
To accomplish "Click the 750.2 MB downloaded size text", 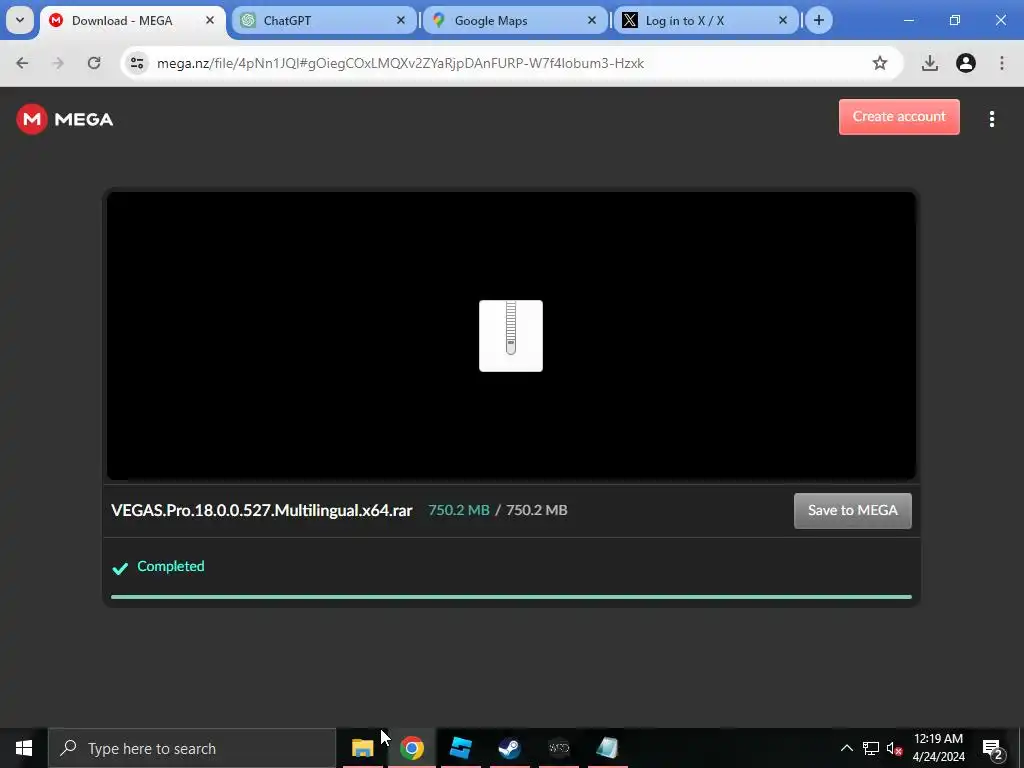I will (458, 510).
